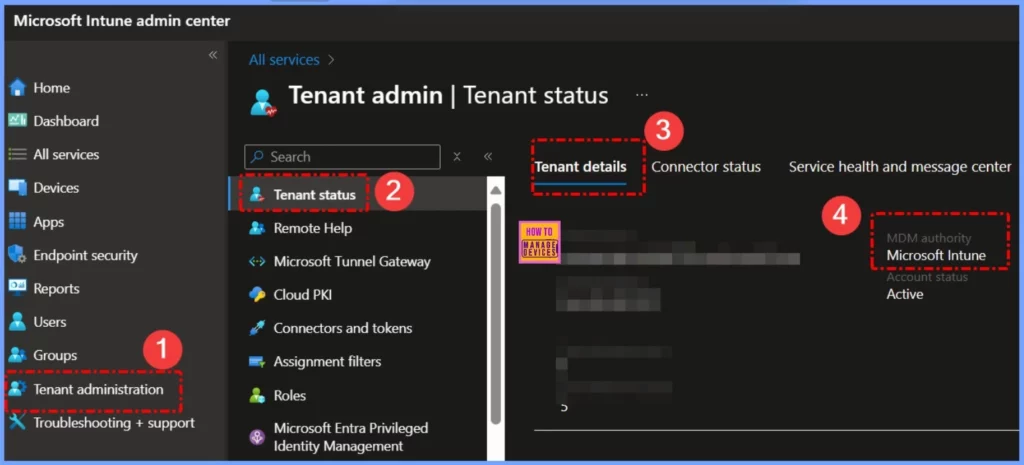The image size is (1024, 465).
Task: Click the Troubleshooting wrench icon
Action: click(18, 423)
